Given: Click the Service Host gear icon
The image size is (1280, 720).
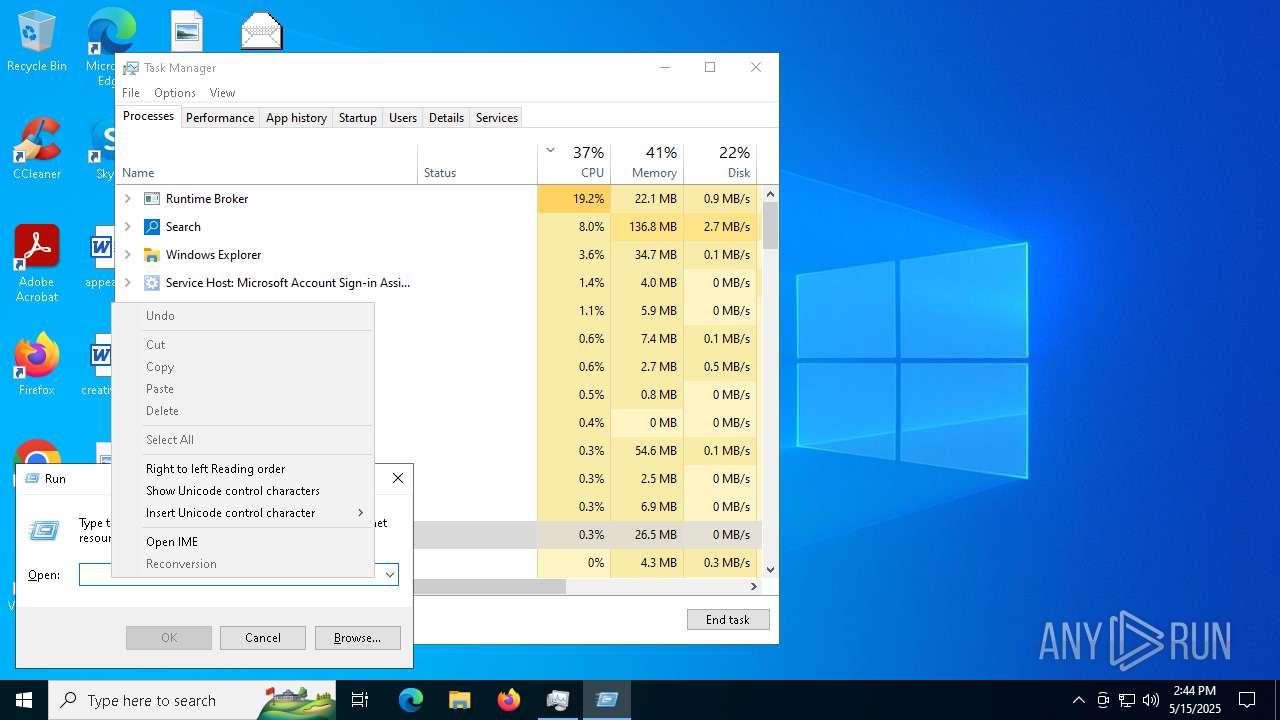Looking at the screenshot, I should coord(152,283).
